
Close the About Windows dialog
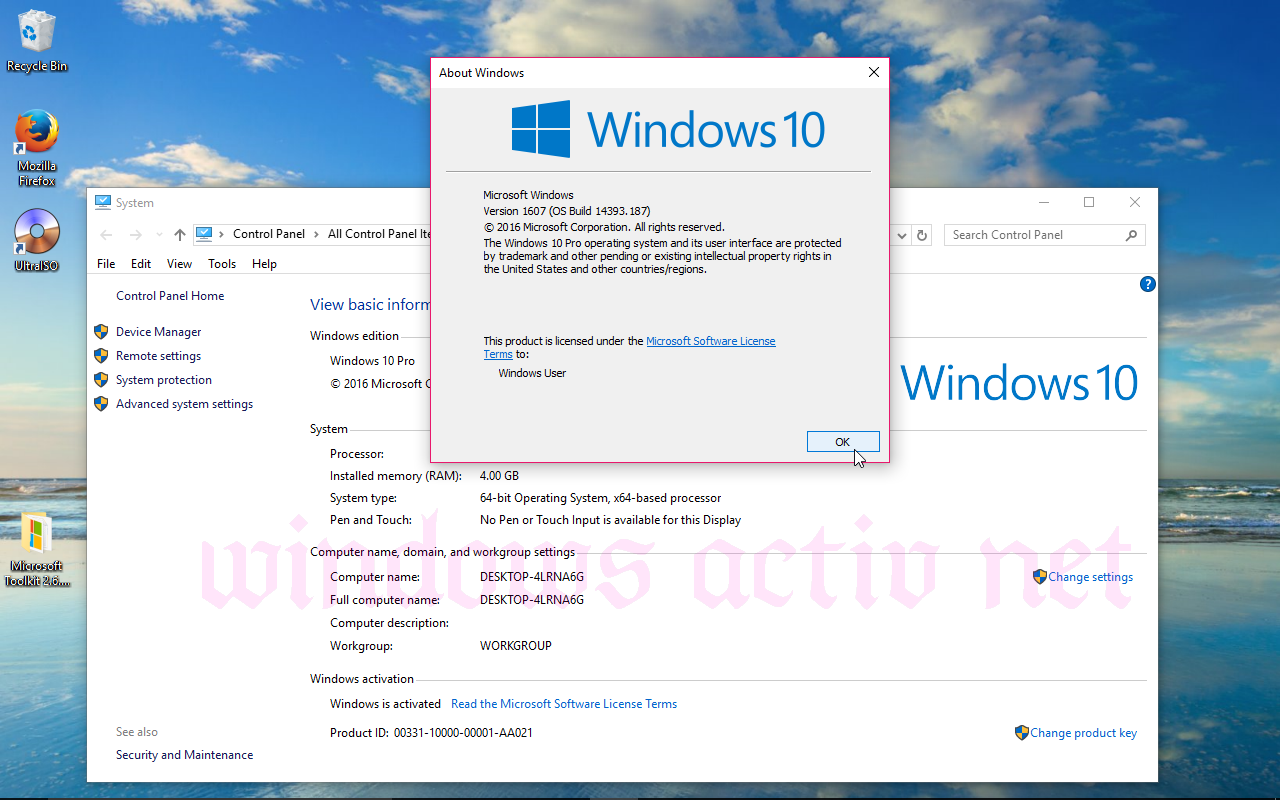point(873,72)
